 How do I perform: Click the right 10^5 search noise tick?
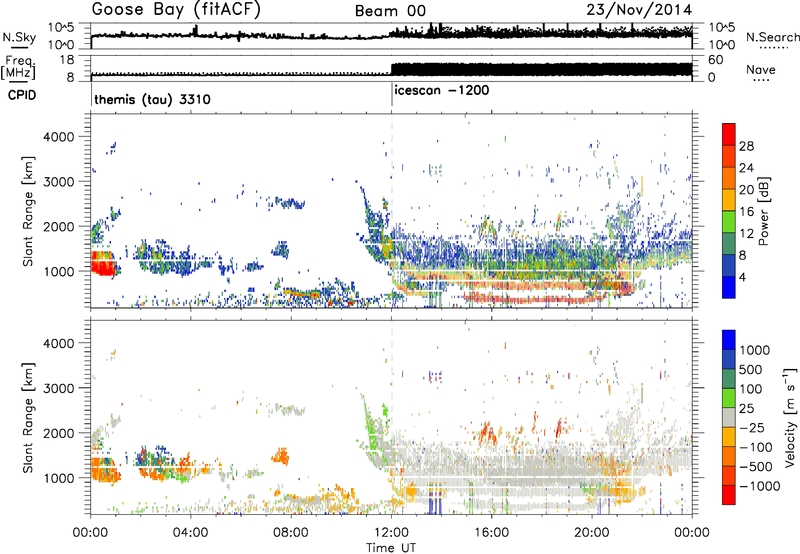[x=721, y=28]
